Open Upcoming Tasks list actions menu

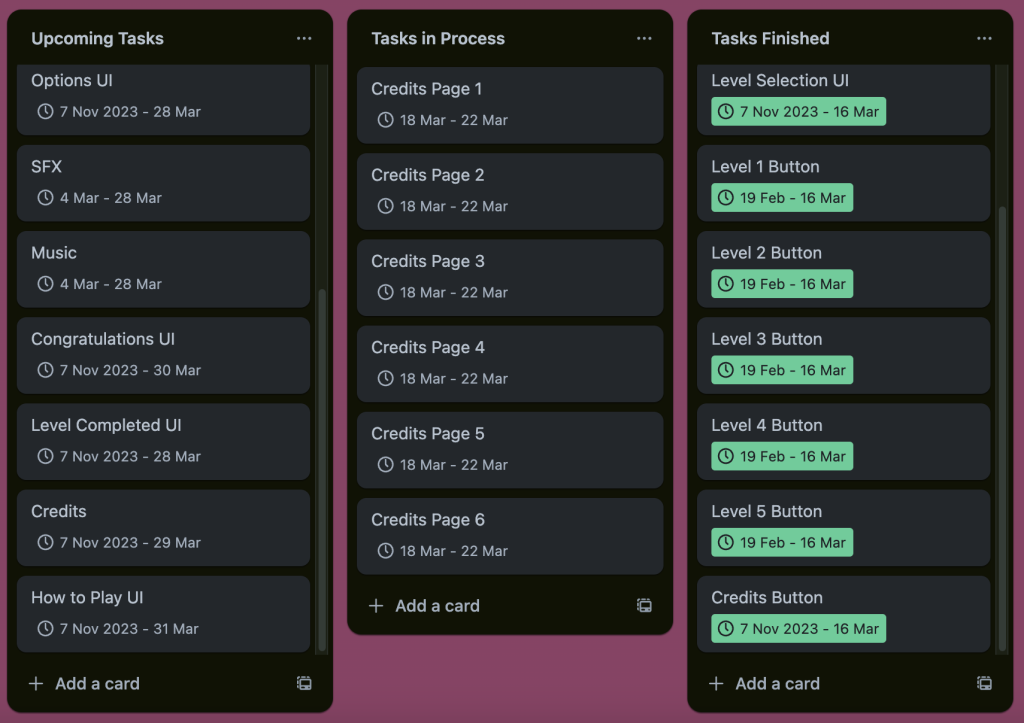(304, 39)
